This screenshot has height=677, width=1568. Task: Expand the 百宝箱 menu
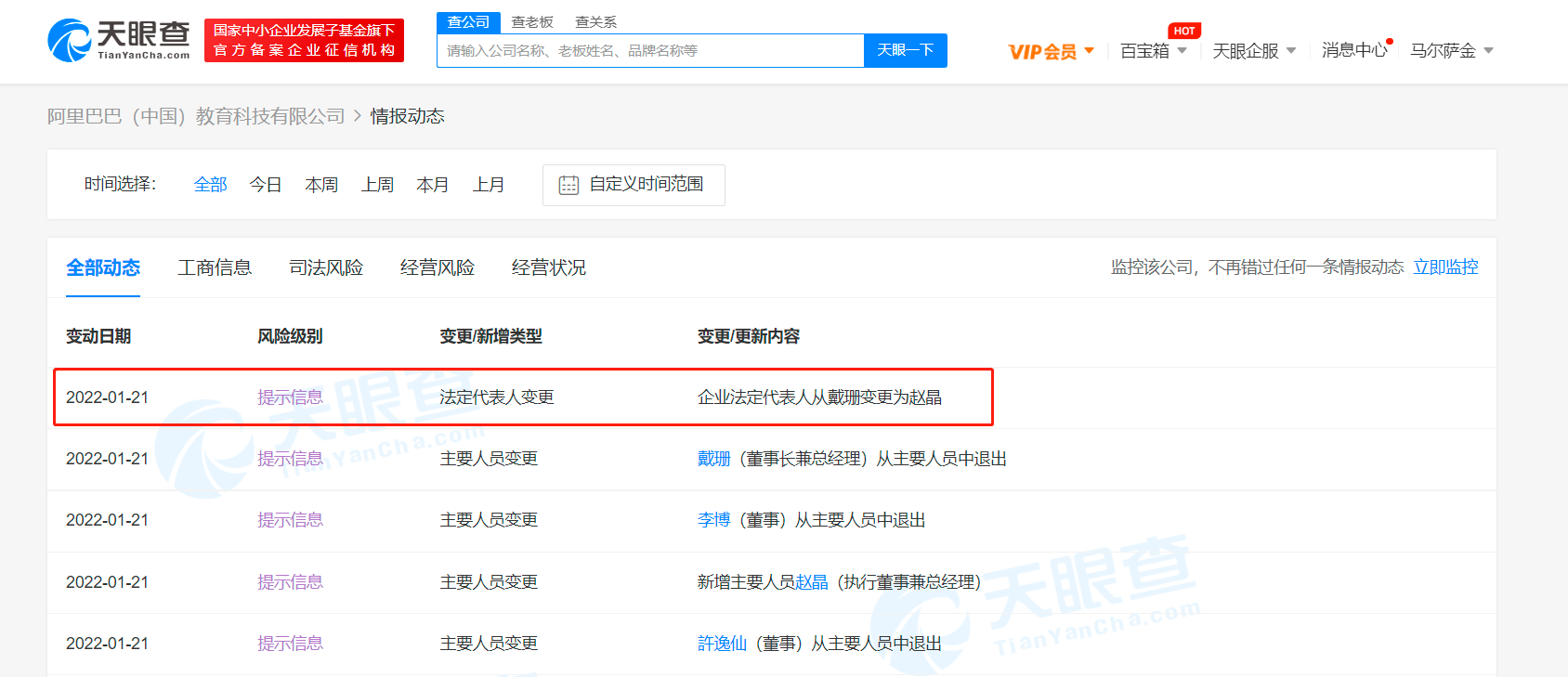1153,51
